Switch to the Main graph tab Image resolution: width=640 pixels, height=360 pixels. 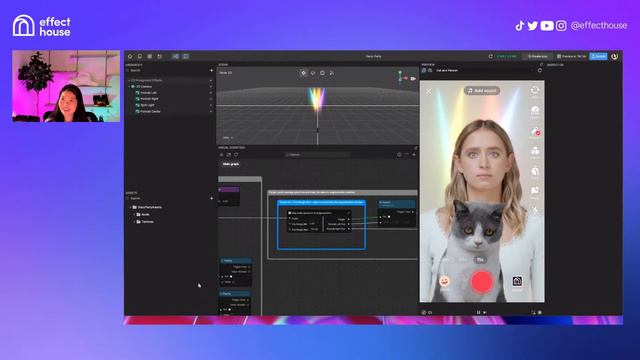point(231,164)
